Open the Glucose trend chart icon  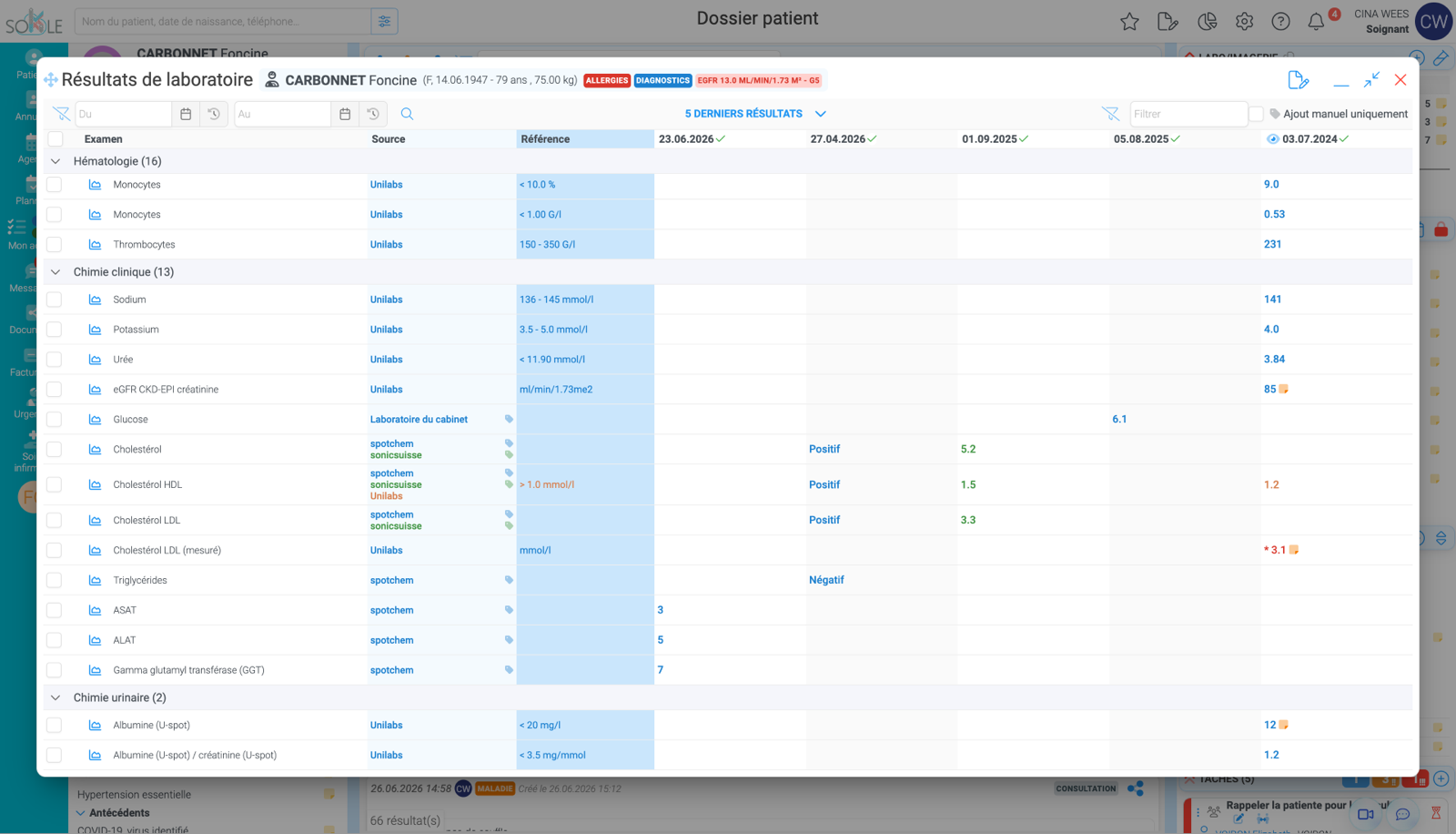pyautogui.click(x=95, y=420)
